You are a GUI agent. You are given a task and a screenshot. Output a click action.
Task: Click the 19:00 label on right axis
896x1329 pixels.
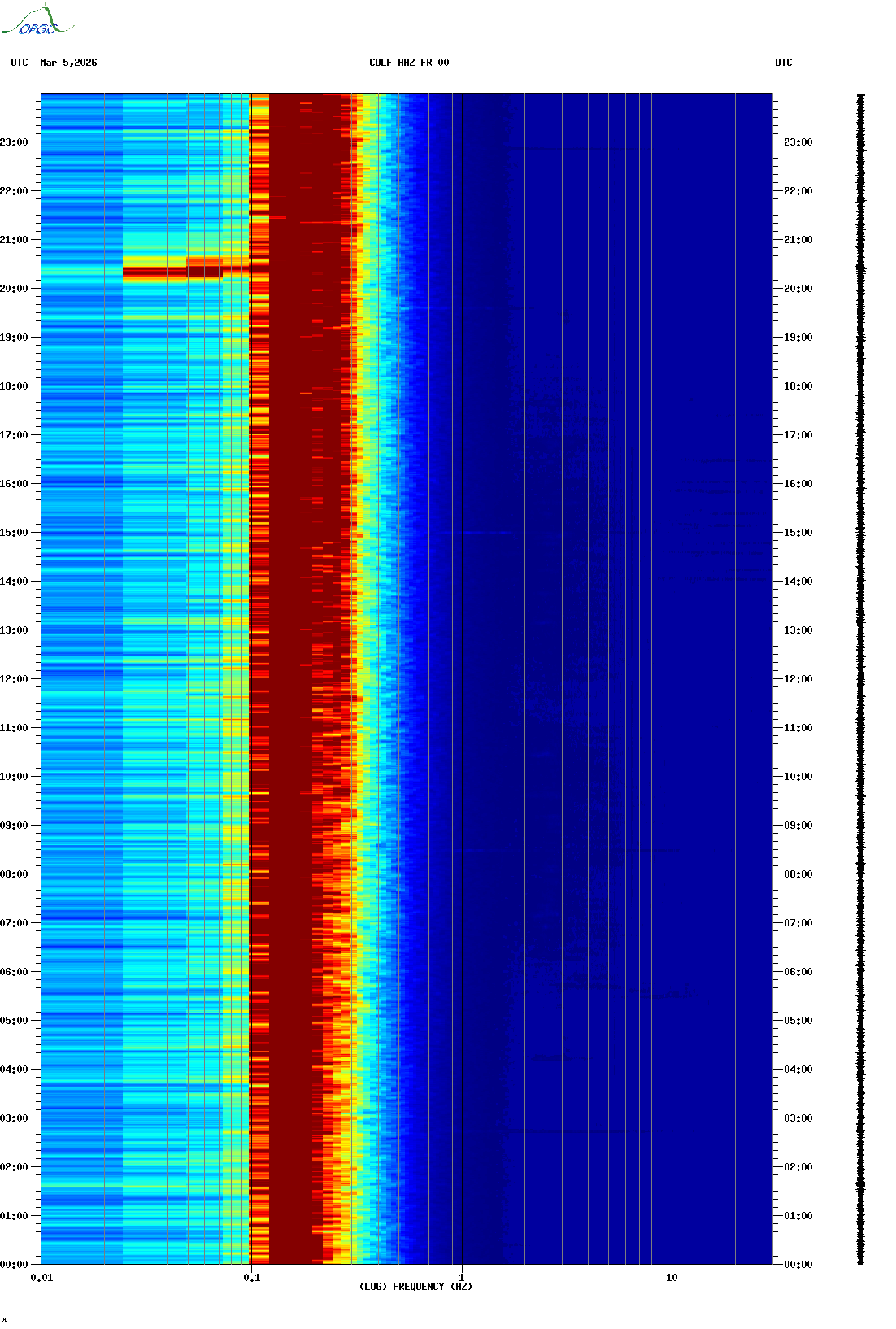pos(798,338)
